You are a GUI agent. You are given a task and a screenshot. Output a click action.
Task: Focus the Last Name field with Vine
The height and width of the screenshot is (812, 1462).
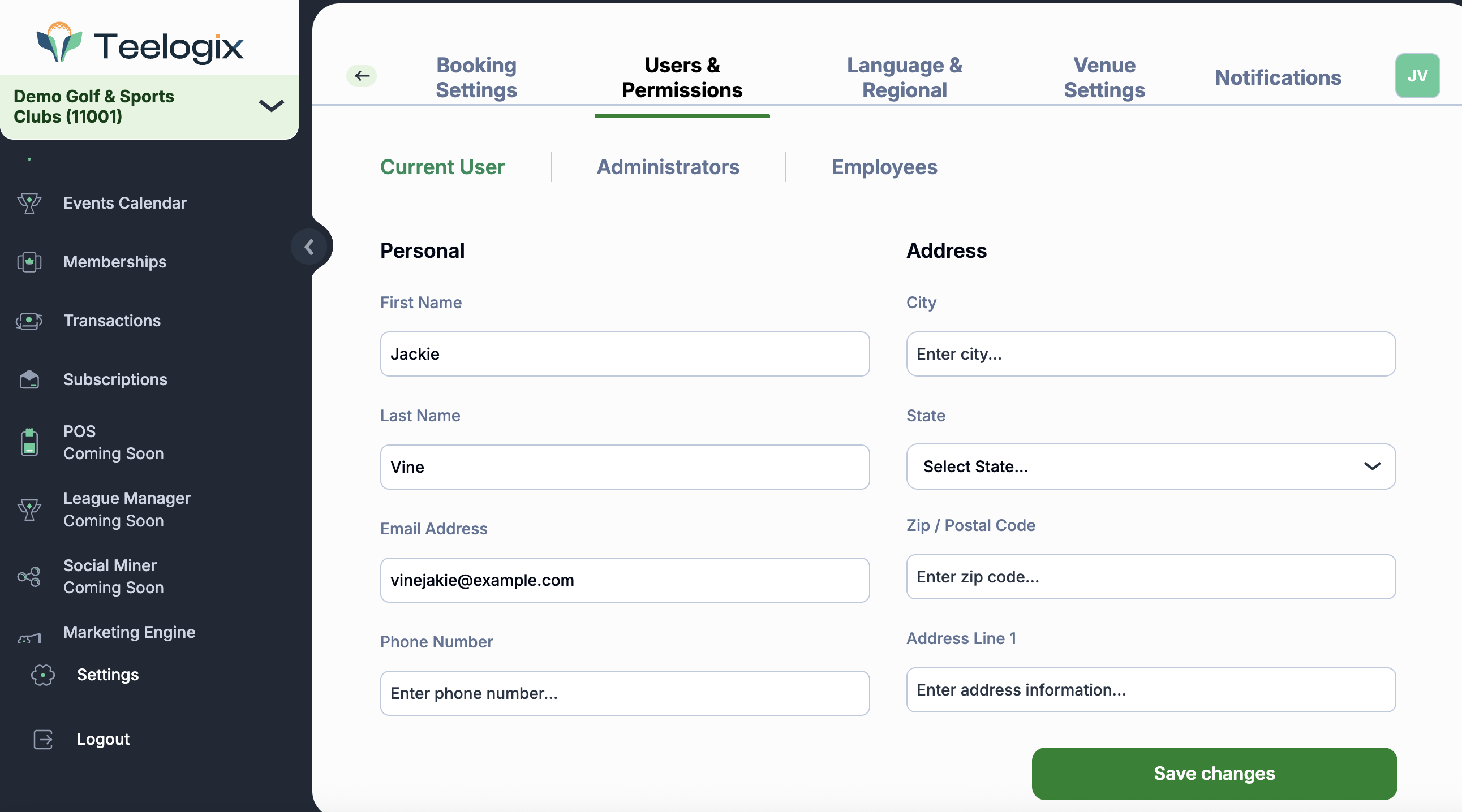point(624,467)
